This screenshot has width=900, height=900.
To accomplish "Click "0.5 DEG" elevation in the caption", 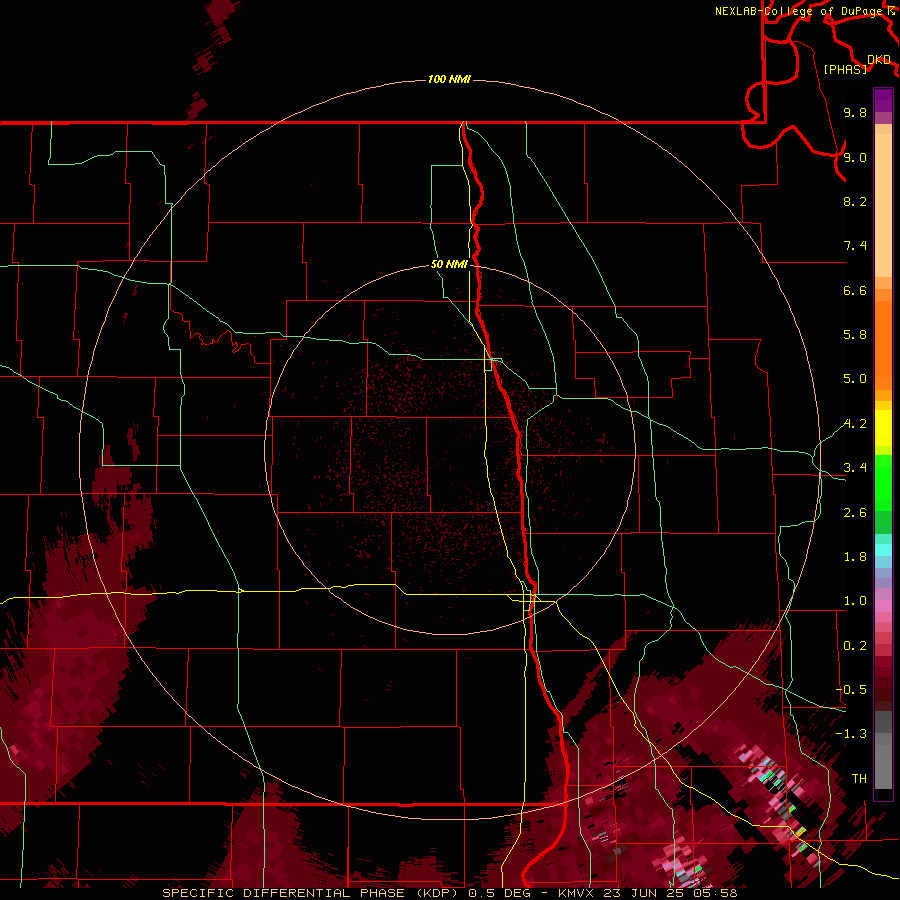I will tap(500, 893).
